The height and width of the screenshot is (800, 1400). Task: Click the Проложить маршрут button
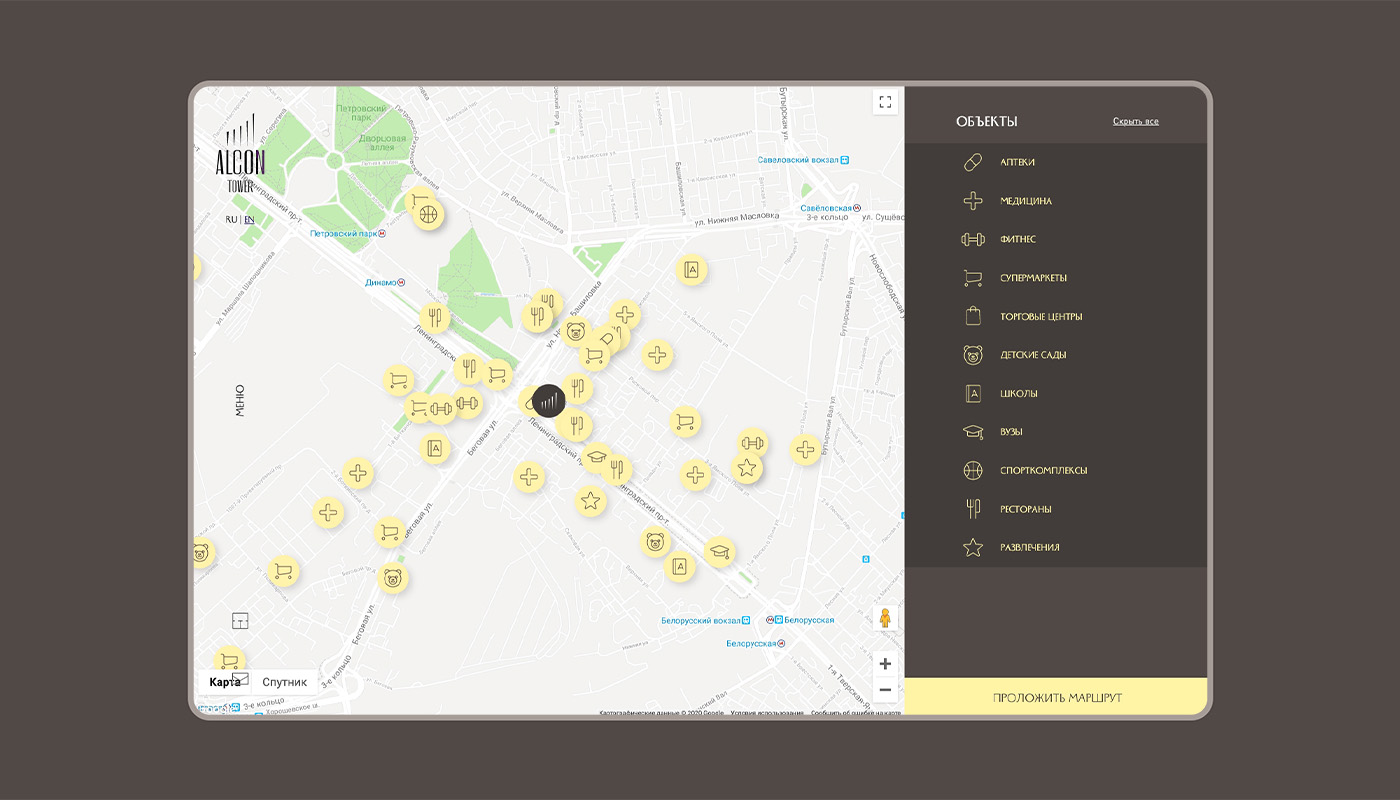pos(1056,697)
